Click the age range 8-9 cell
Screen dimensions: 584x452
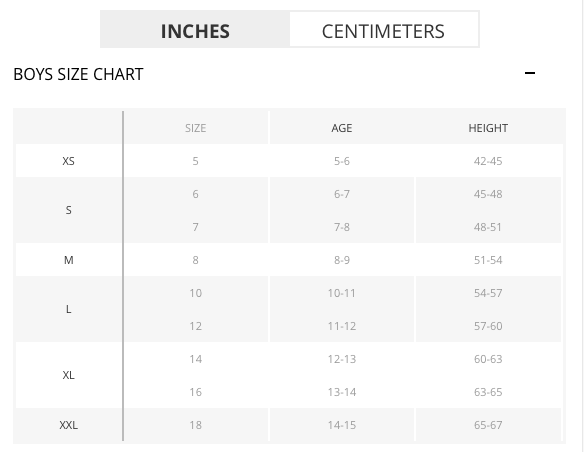(x=342, y=260)
